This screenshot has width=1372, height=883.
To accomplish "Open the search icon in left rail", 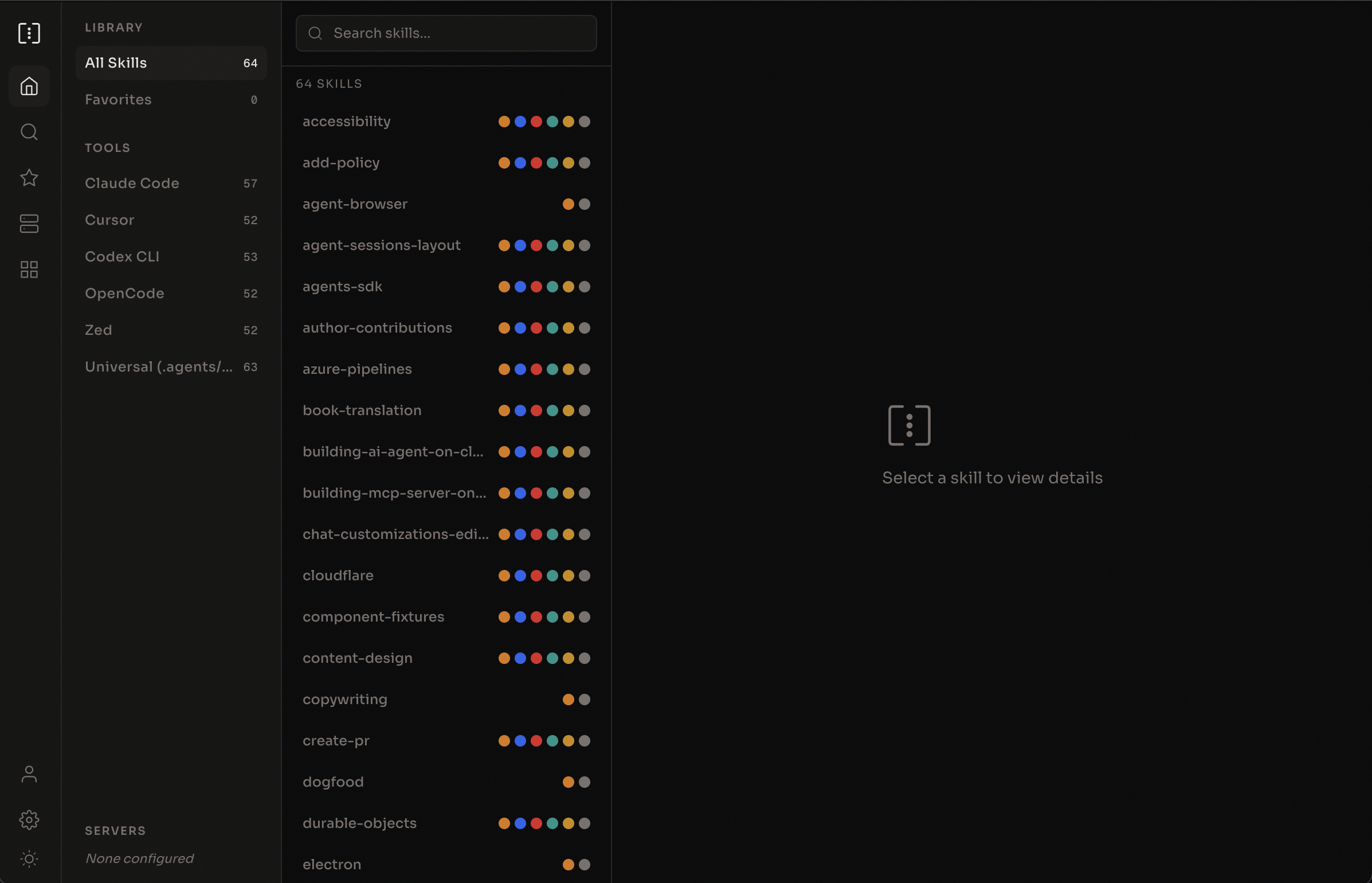I will pyautogui.click(x=29, y=132).
